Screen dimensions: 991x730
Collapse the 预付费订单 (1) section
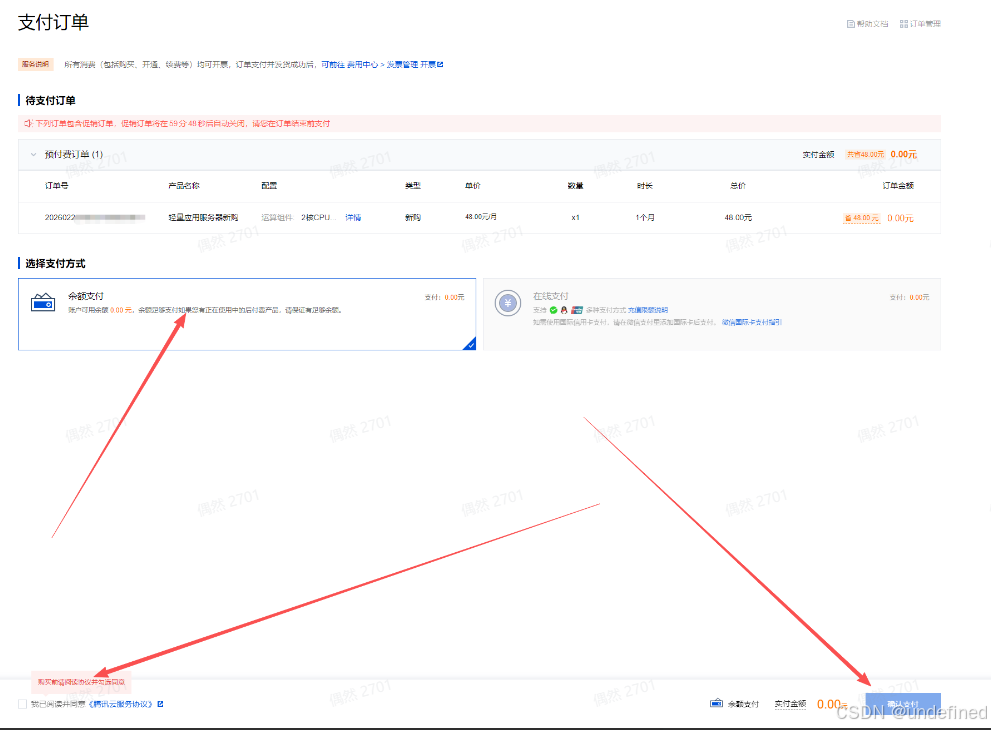tap(33, 154)
